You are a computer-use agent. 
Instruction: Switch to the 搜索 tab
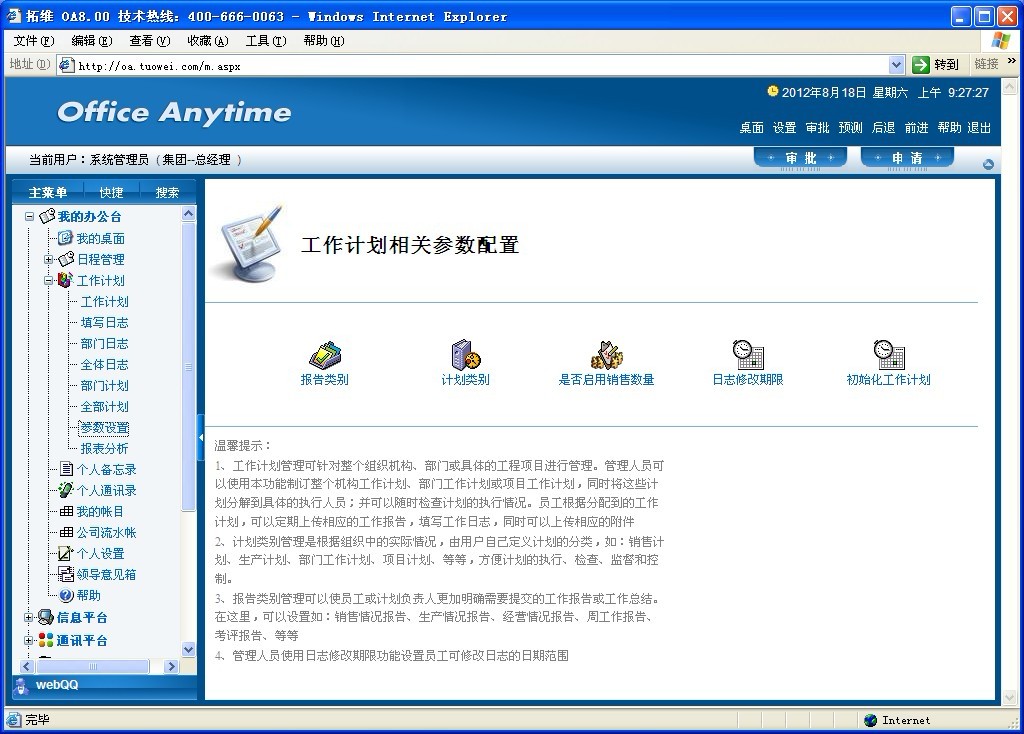[x=167, y=193]
